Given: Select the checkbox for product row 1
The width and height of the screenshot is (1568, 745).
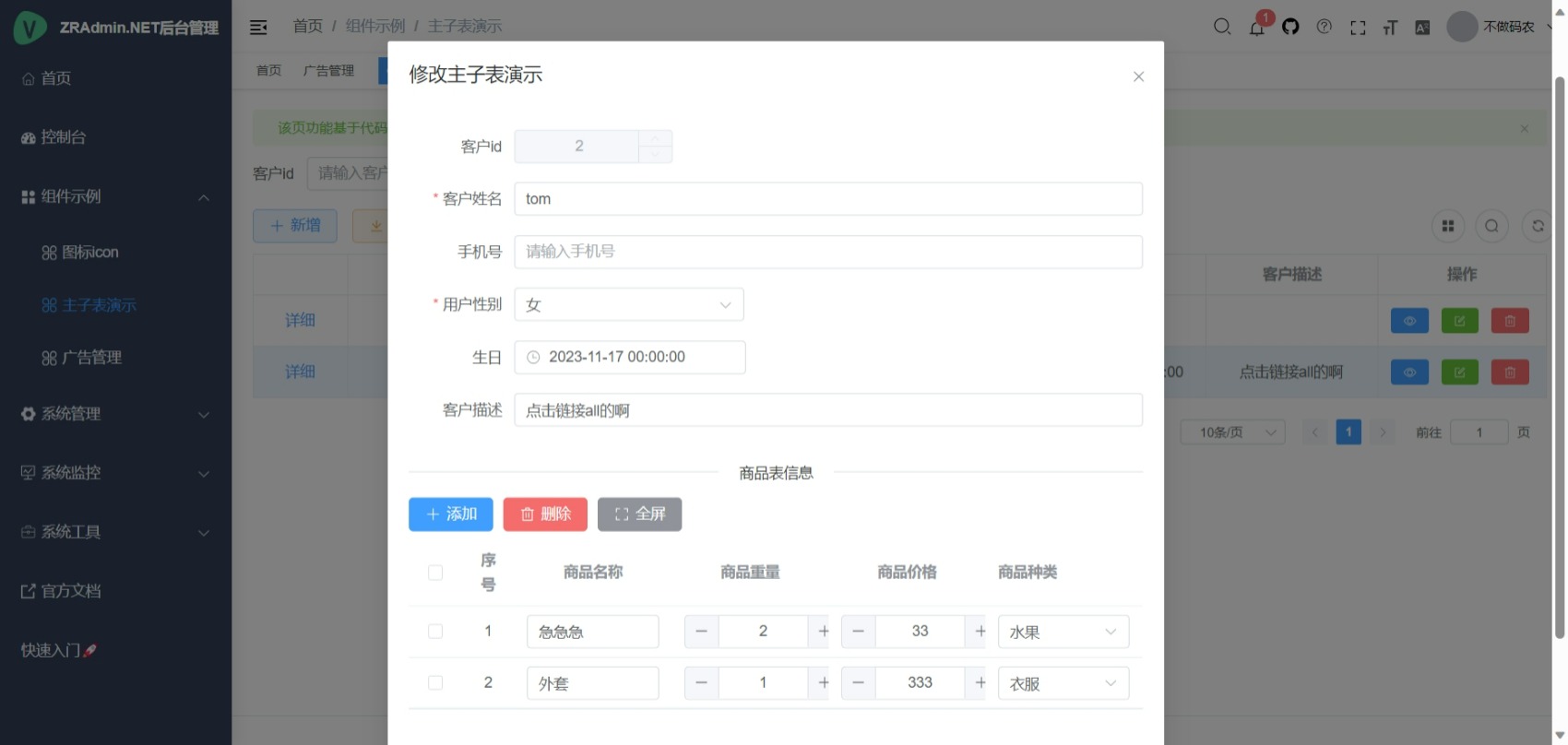Looking at the screenshot, I should [435, 632].
